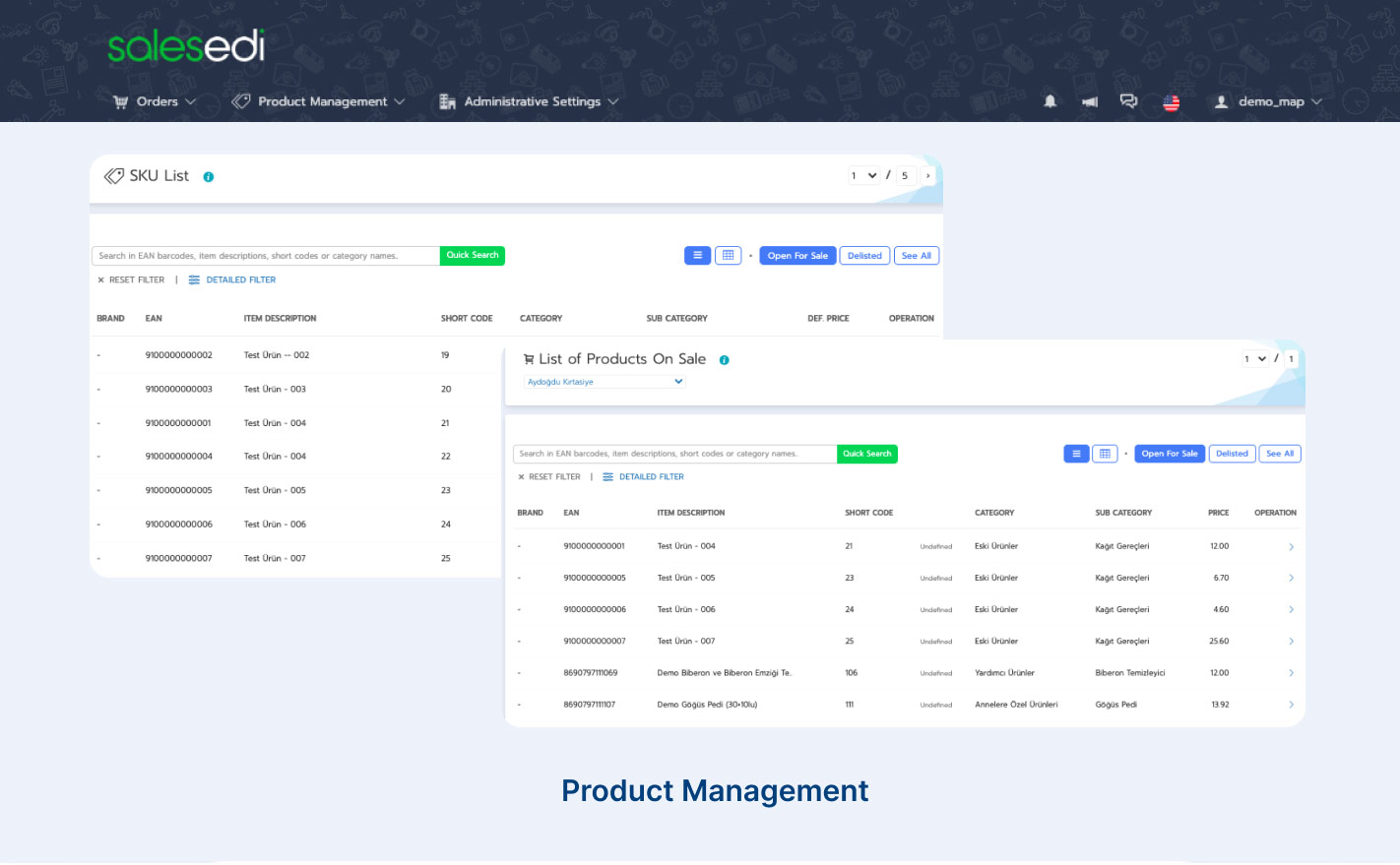Image resolution: width=1400 pixels, height=865 pixels.
Task: Click Delisted in Products On Sale panel
Action: click(1232, 454)
